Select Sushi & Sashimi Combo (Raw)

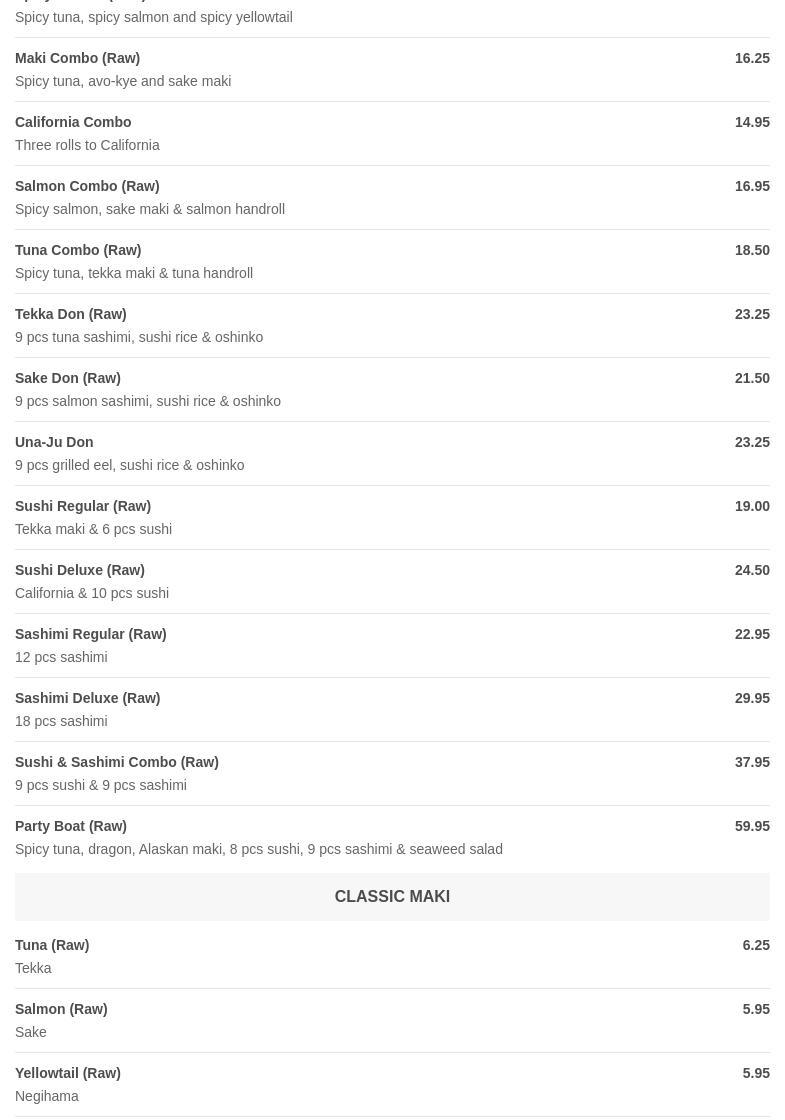(392, 774)
